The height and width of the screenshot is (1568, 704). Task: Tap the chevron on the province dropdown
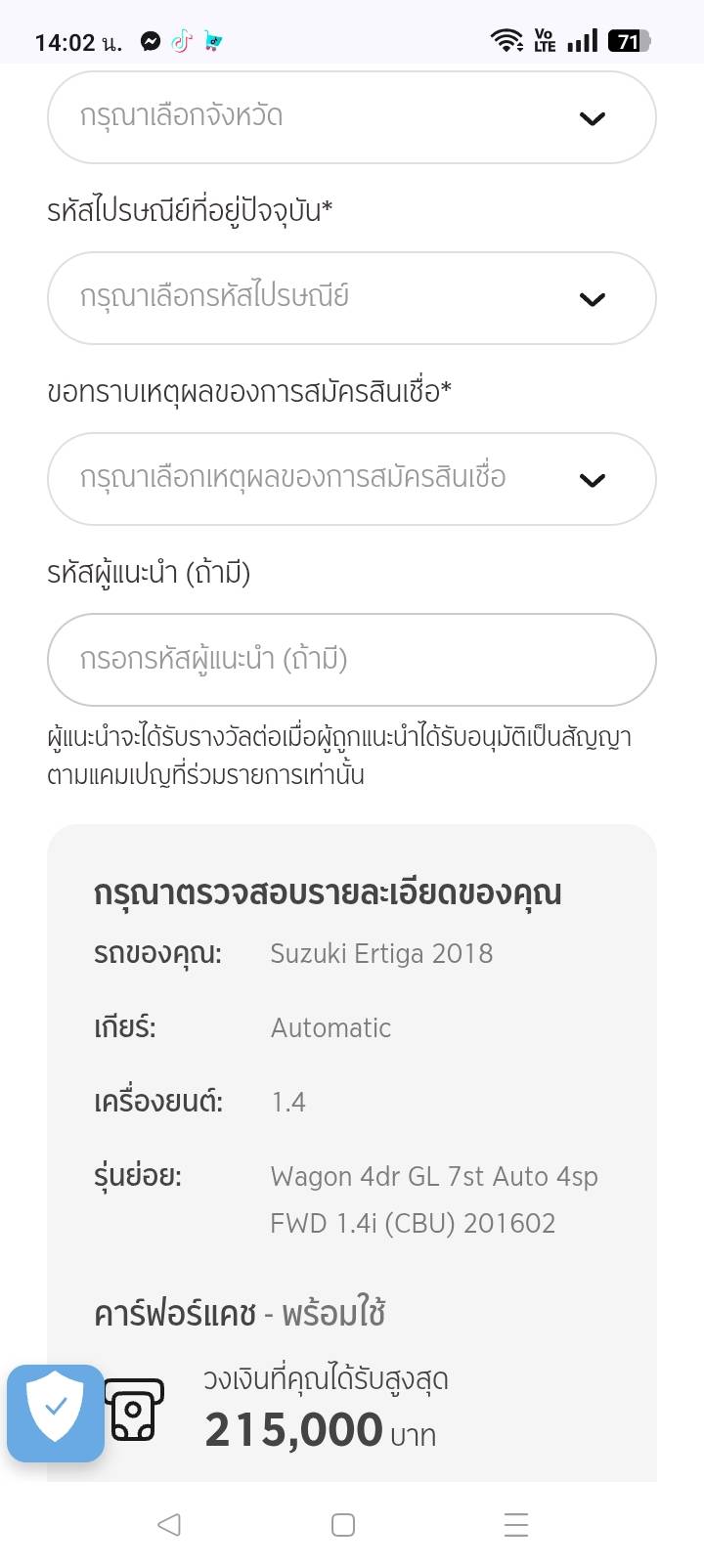(593, 119)
